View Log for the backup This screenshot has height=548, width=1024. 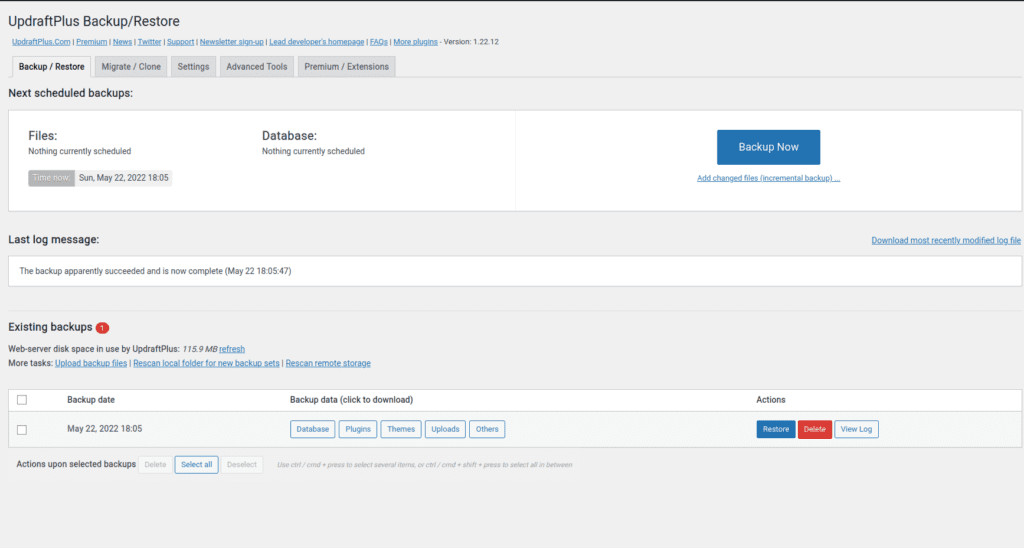point(856,429)
